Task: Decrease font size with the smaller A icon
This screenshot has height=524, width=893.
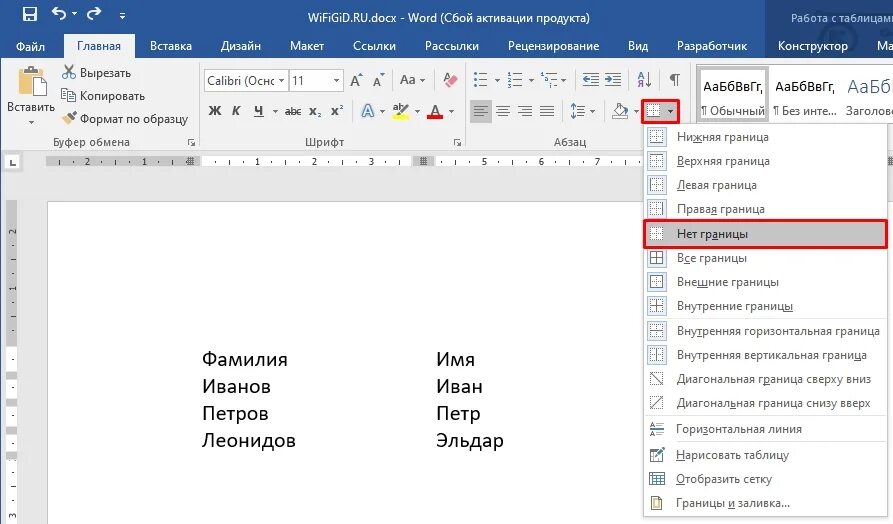Action: (378, 80)
